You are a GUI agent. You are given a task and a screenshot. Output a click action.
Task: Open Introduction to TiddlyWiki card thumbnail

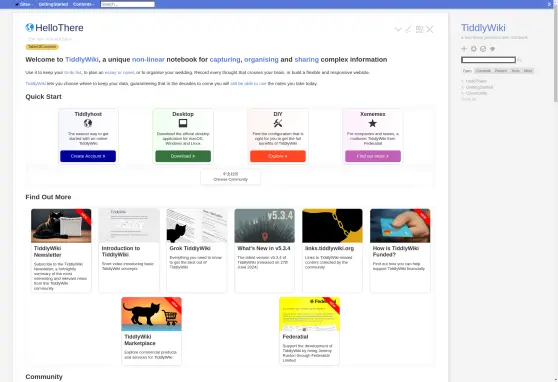129,226
